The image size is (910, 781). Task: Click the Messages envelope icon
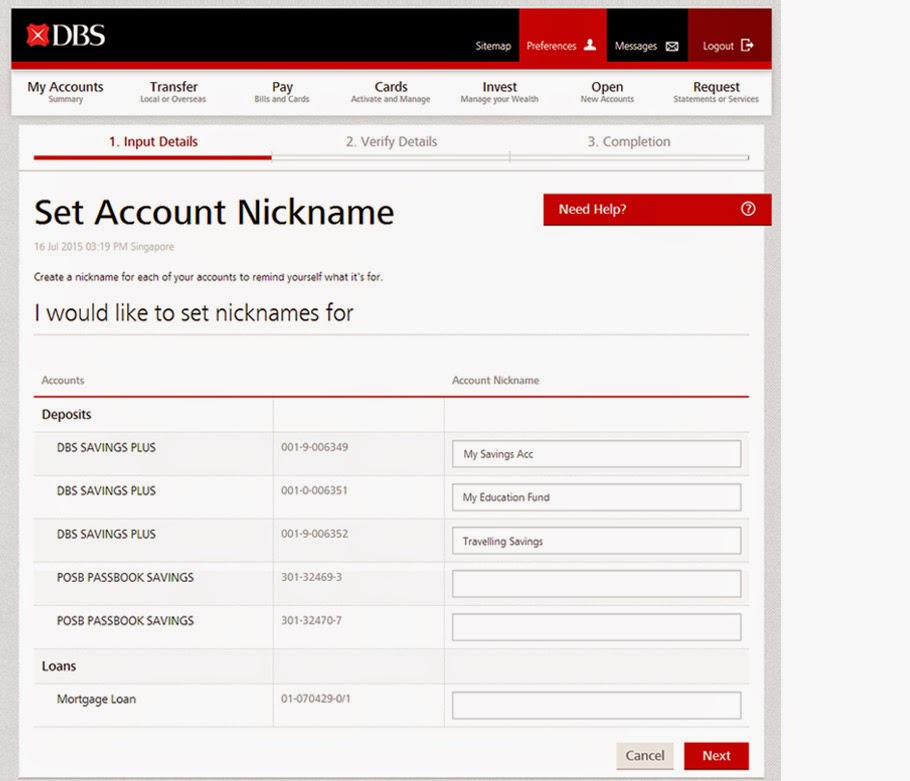pyautogui.click(x=671, y=46)
